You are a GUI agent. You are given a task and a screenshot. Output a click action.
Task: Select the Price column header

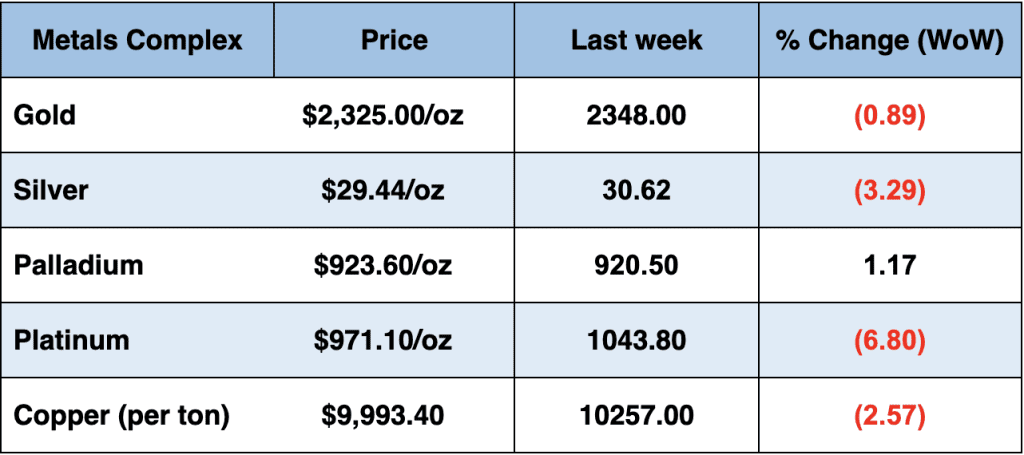394,41
